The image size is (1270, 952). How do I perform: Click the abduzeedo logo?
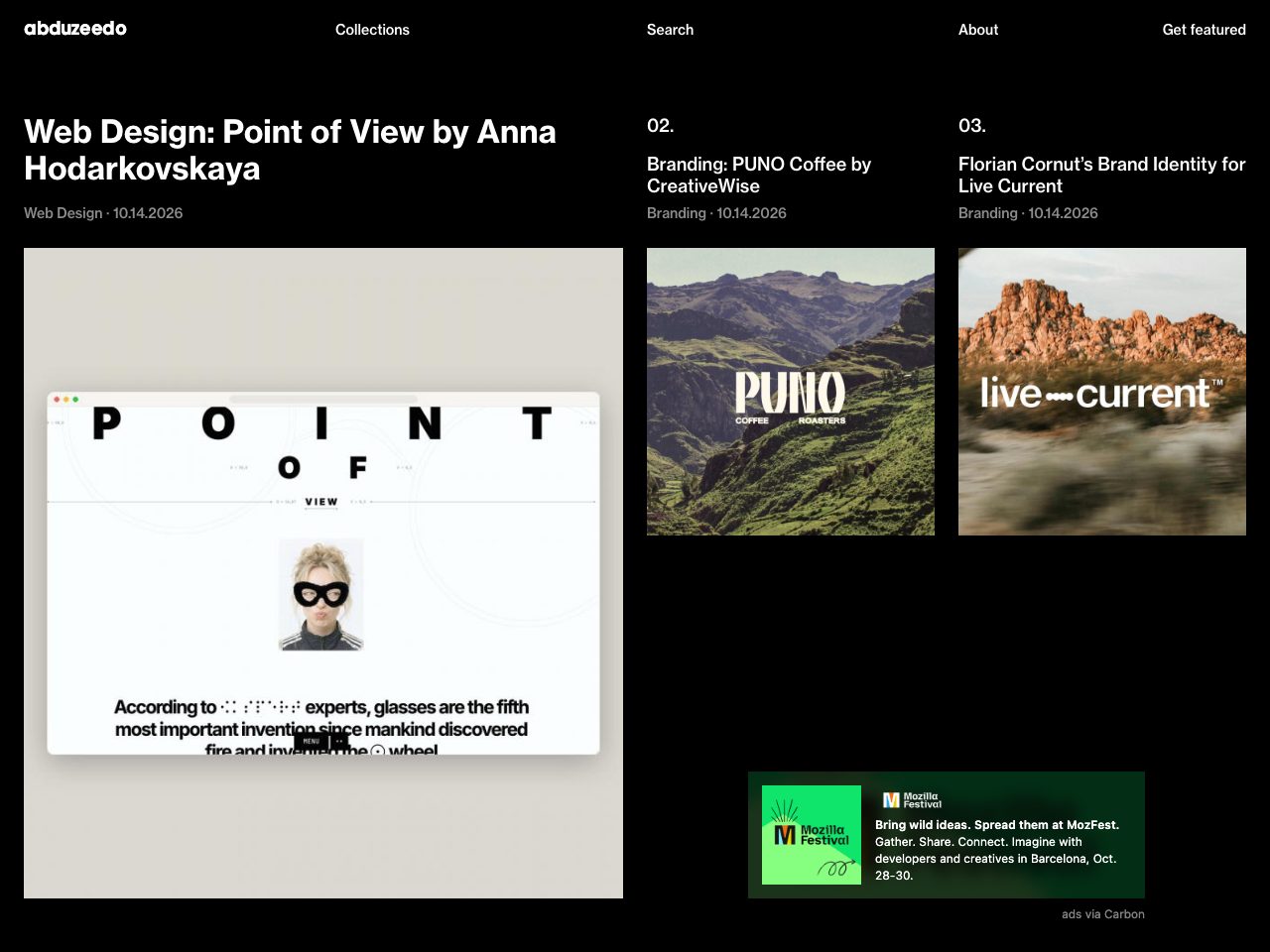point(75,29)
